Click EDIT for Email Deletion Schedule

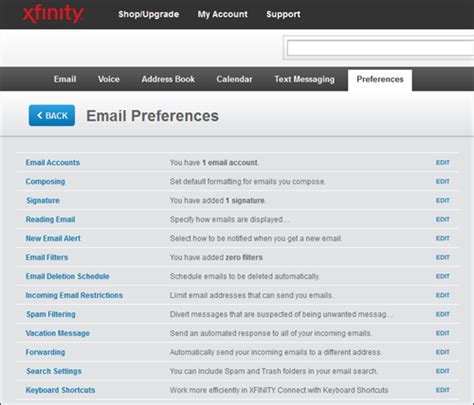click(x=443, y=276)
